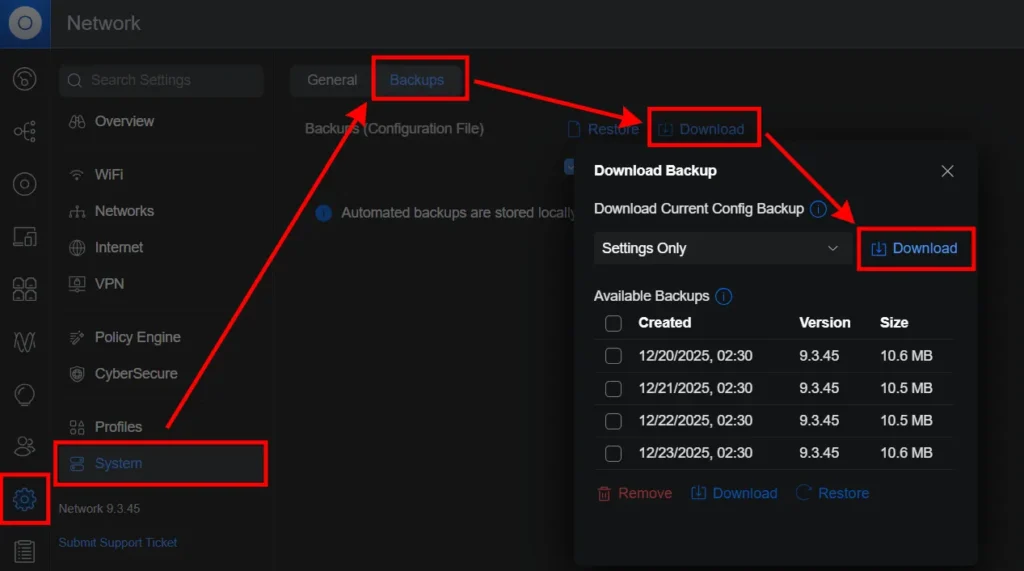Tick the checkbox for the 12/20/2025 backup

(x=614, y=356)
